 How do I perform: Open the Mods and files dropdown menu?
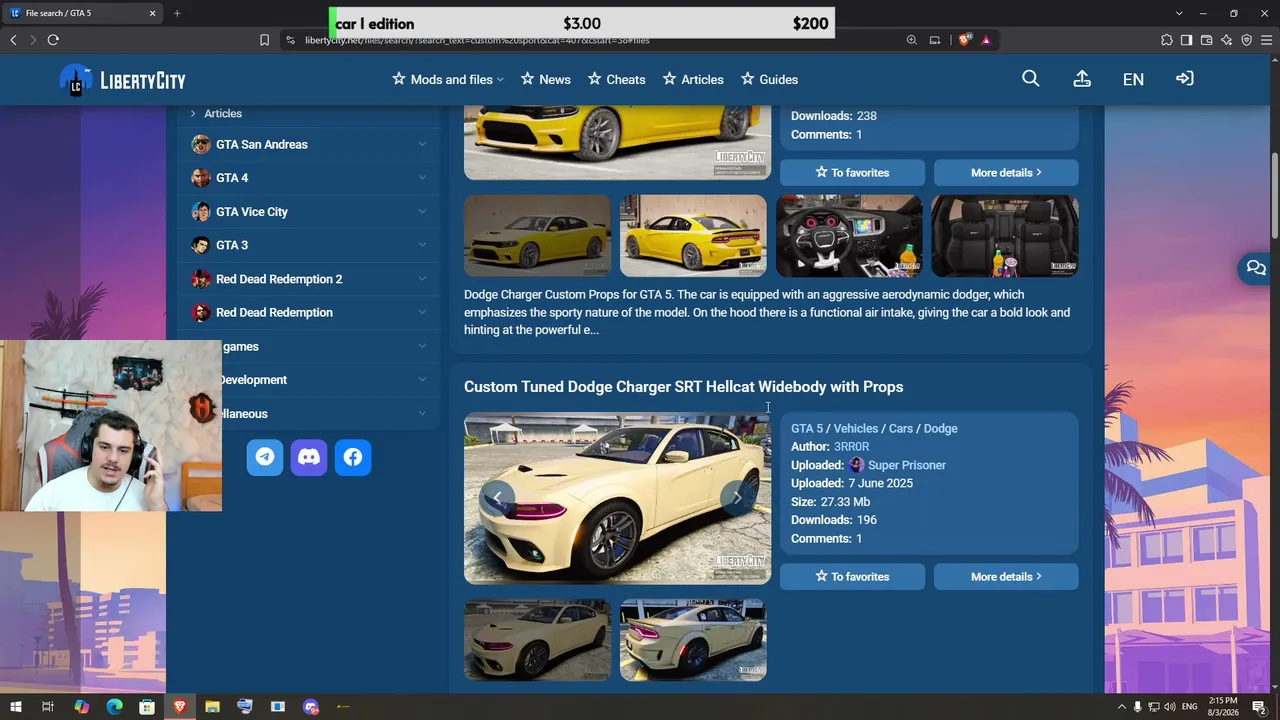[x=448, y=79]
